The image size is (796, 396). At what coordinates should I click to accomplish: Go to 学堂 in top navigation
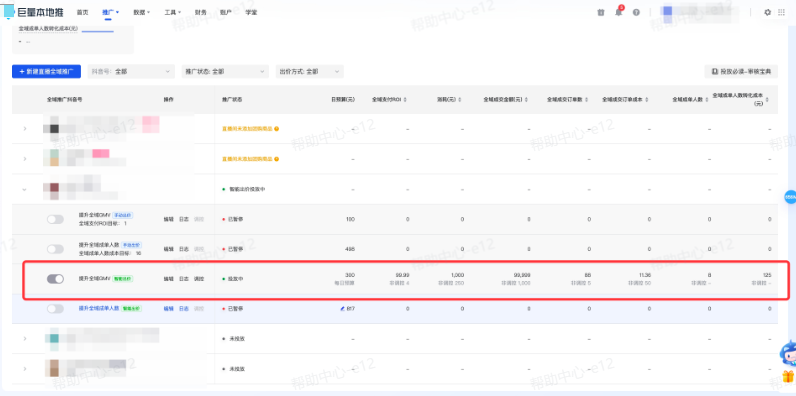pyautogui.click(x=251, y=12)
